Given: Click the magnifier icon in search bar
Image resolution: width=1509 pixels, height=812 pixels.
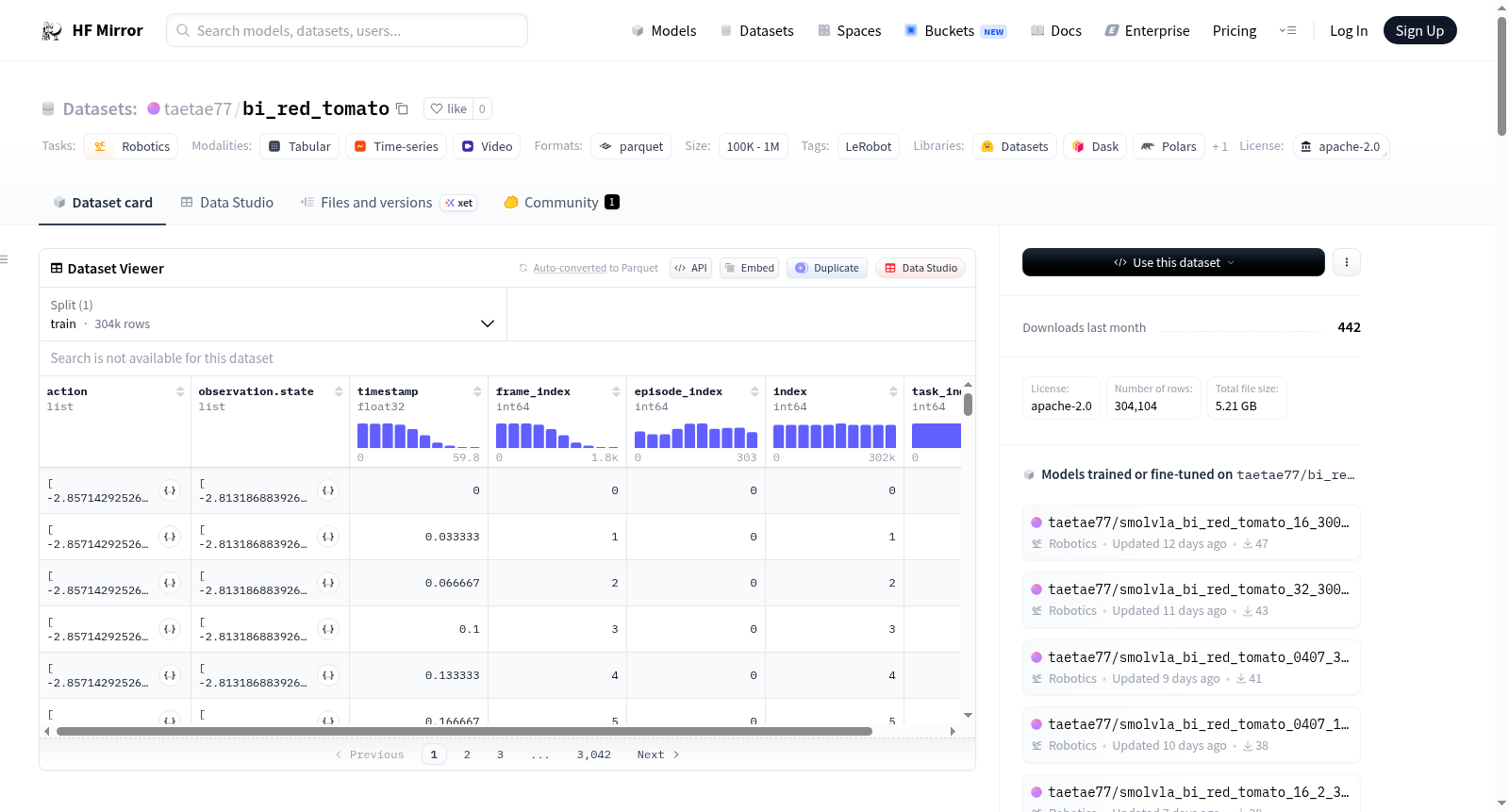Looking at the screenshot, I should (183, 30).
